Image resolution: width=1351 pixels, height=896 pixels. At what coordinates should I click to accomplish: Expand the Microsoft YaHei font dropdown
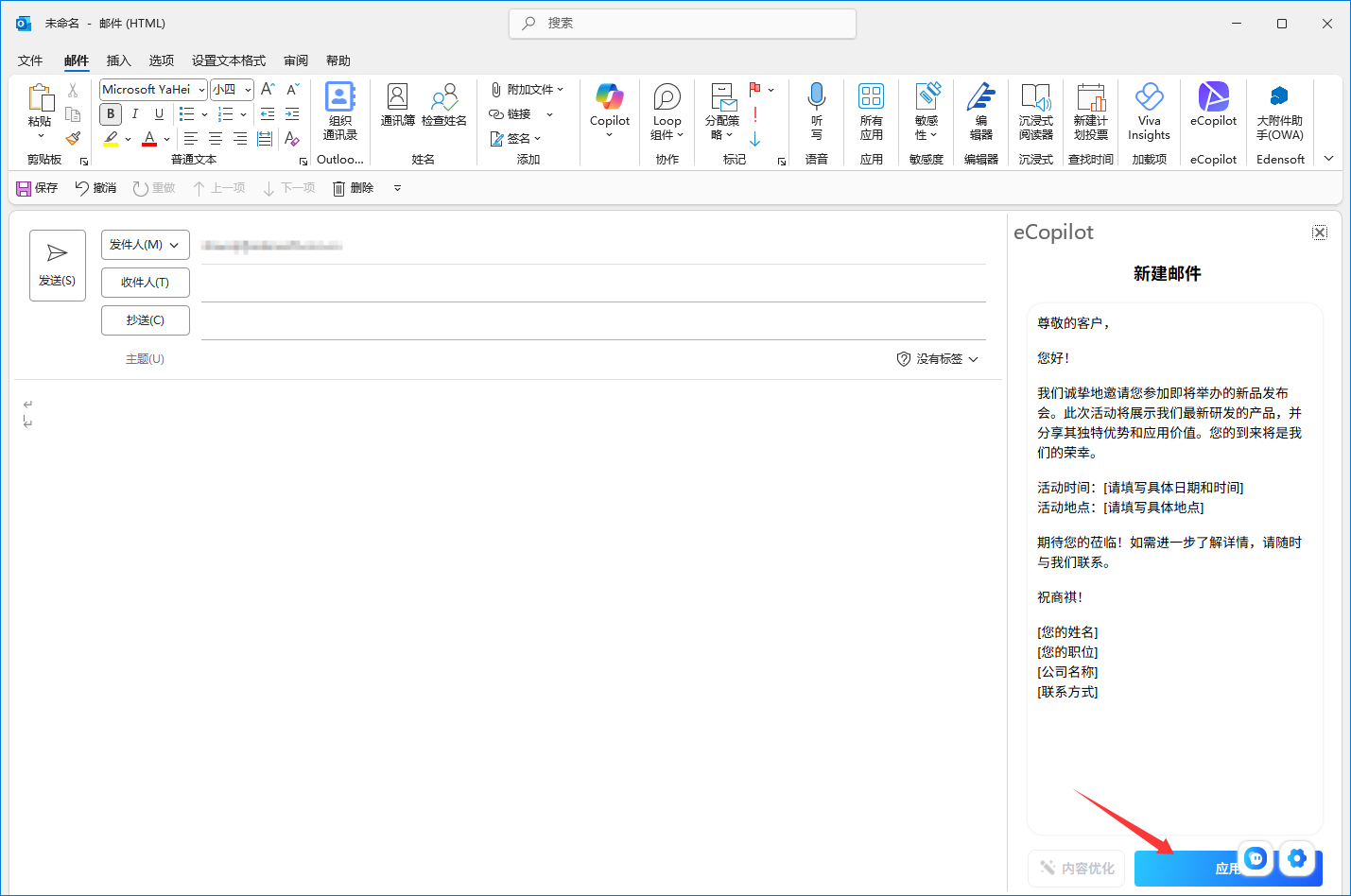[201, 90]
